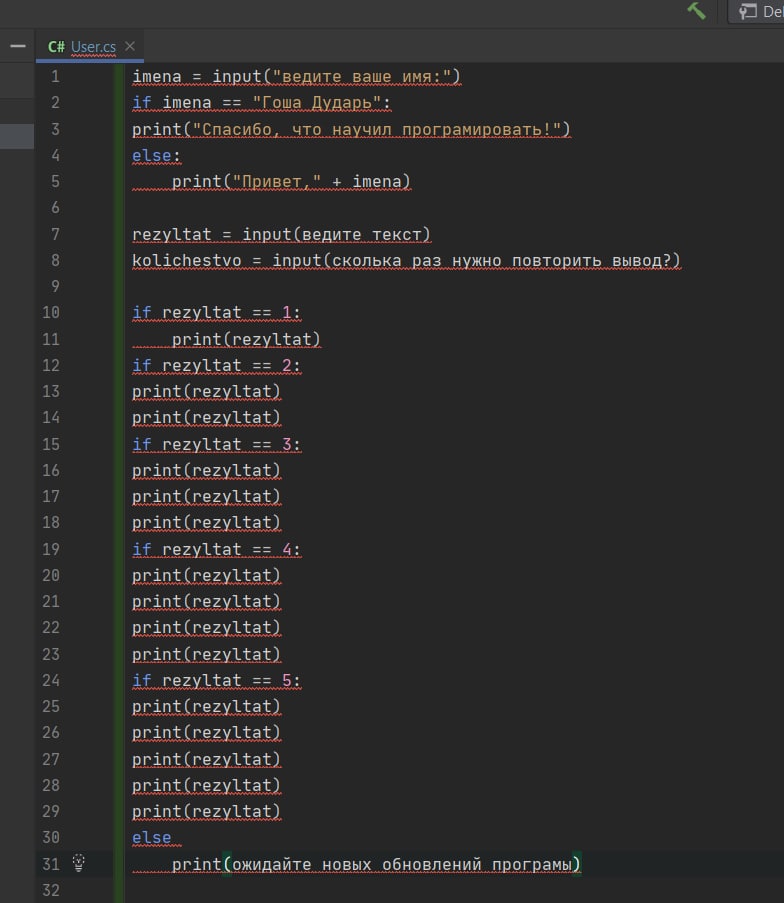Click line number 32 in the gutter
784x903 pixels.
click(x=51, y=890)
